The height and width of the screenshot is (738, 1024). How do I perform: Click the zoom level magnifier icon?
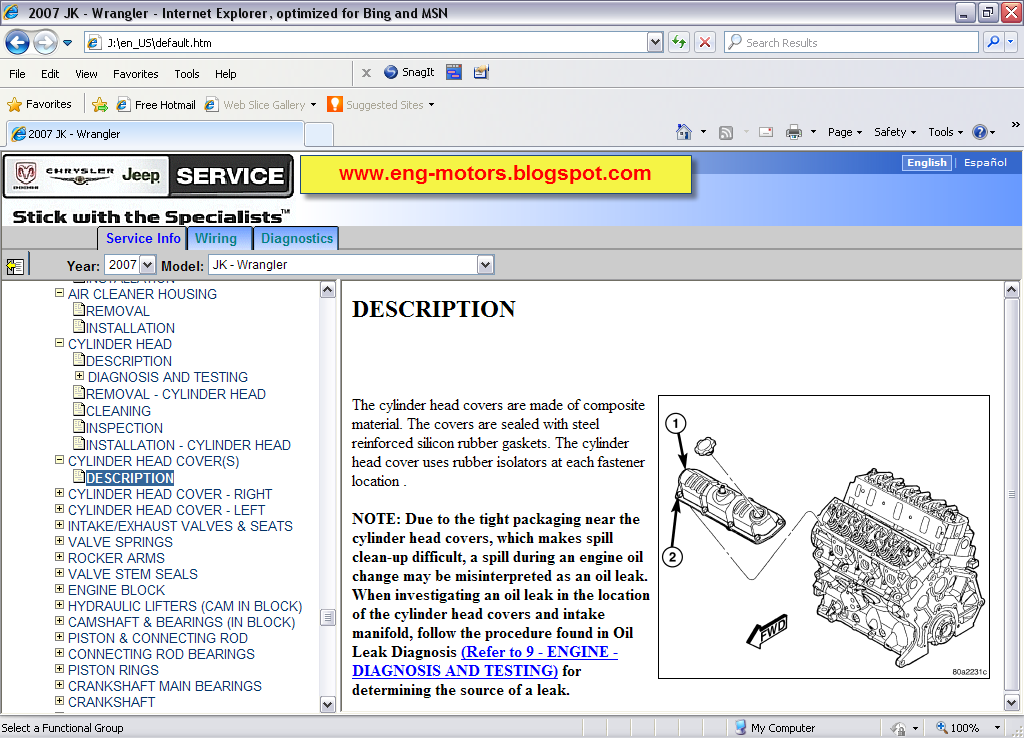point(942,727)
